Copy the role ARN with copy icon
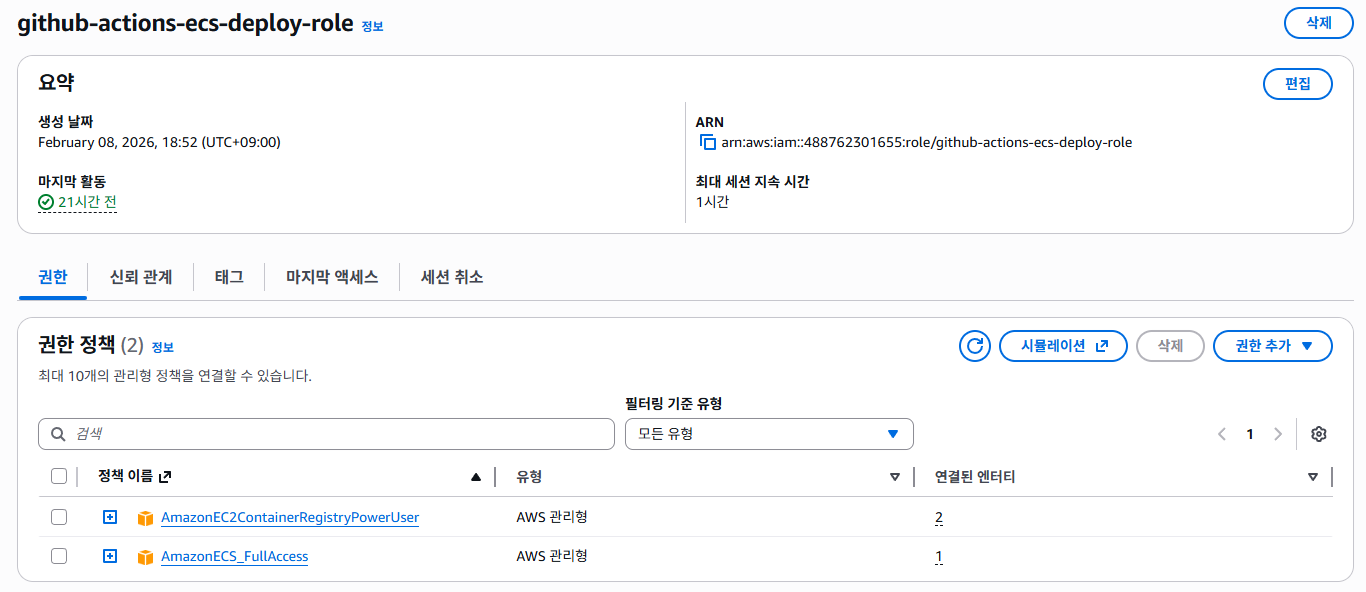Viewport: 1366px width, 592px height. (x=708, y=142)
